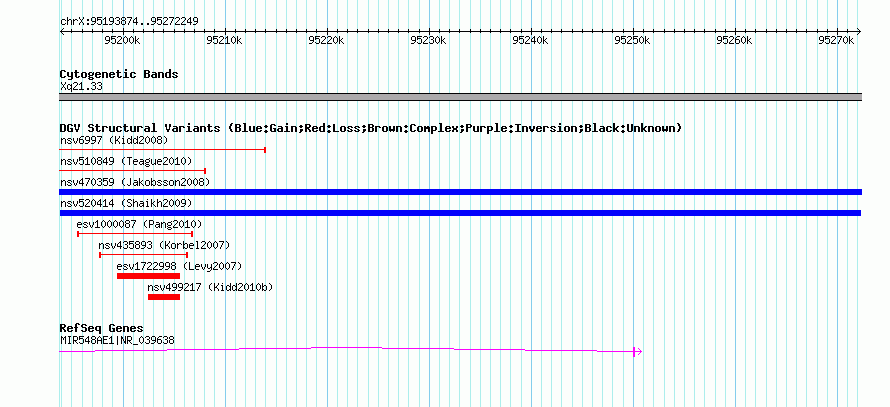Open nsv470359 (Jakobsson2008) variant label
890x407 pixels.
[x=135, y=182]
